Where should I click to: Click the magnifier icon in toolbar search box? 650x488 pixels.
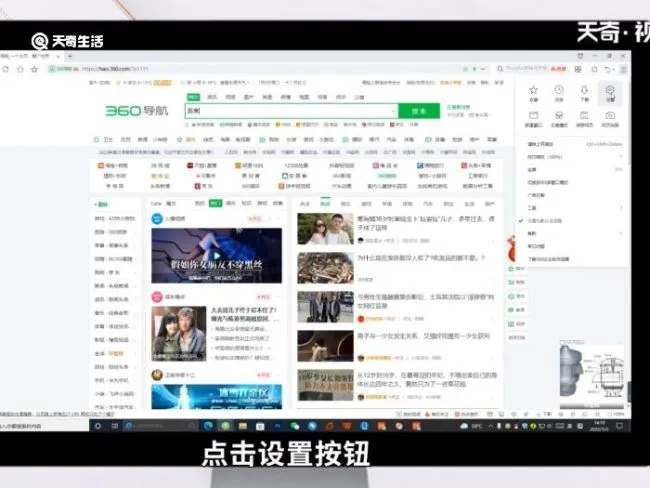500,69
